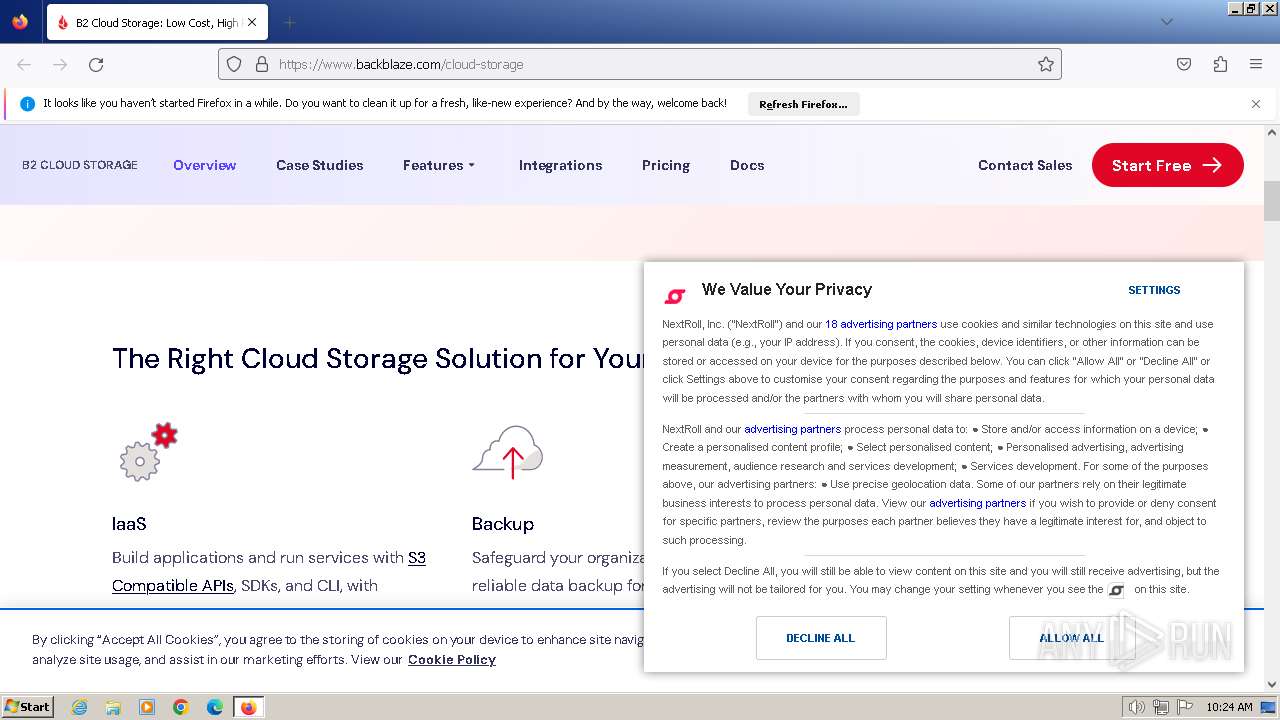The width and height of the screenshot is (1280, 720).
Task: Open the Overview nav item
Action: 205,165
